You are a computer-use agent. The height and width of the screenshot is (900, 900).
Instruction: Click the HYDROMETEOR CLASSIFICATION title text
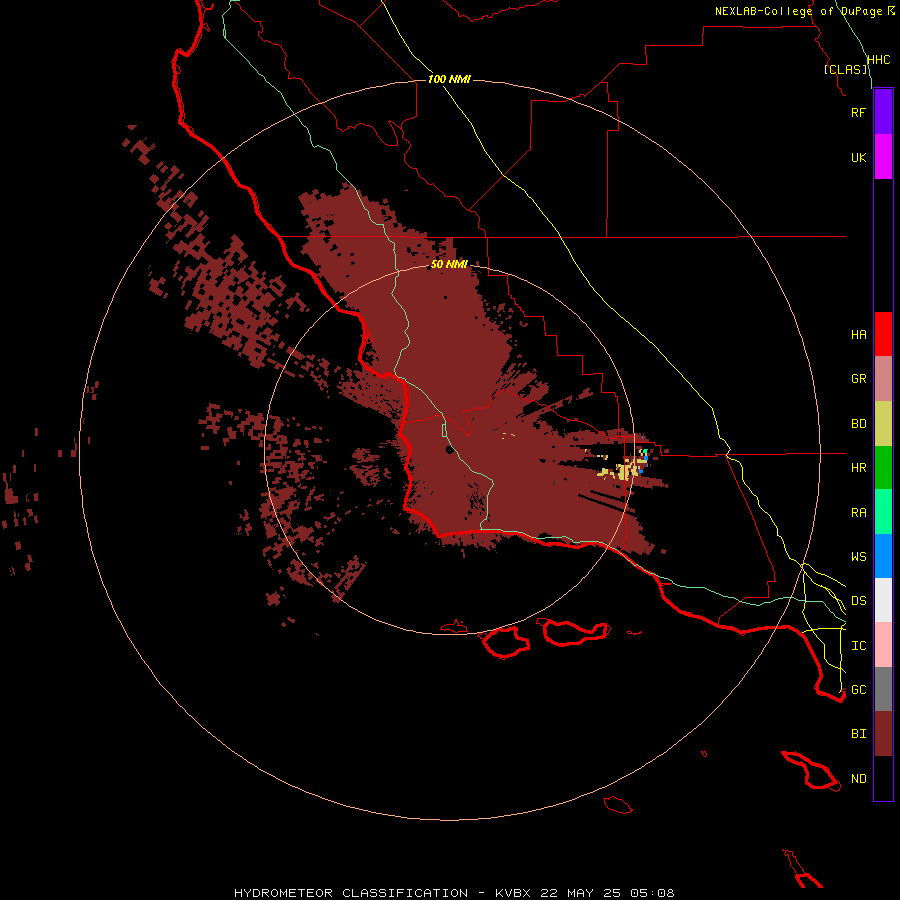tap(351, 893)
